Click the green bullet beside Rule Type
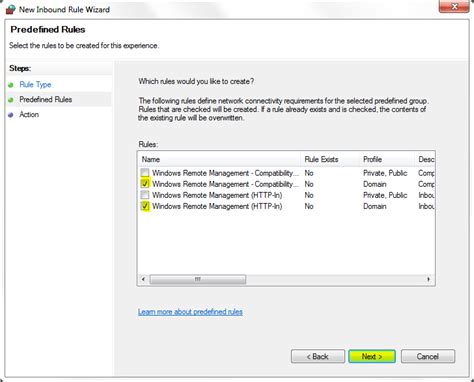 click(x=11, y=85)
